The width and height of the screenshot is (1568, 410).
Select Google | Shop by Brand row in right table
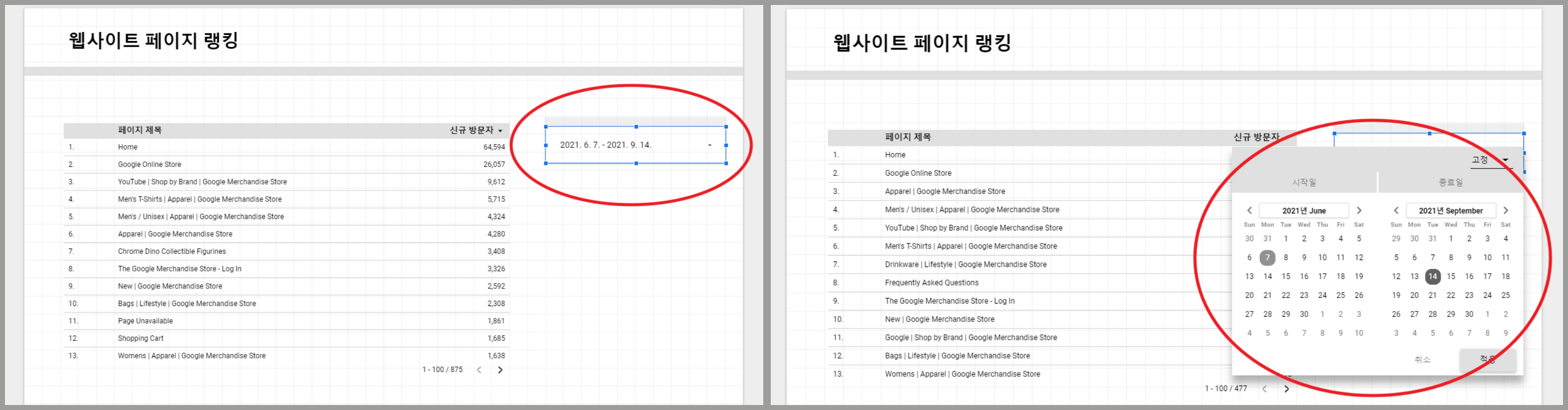(1030, 337)
